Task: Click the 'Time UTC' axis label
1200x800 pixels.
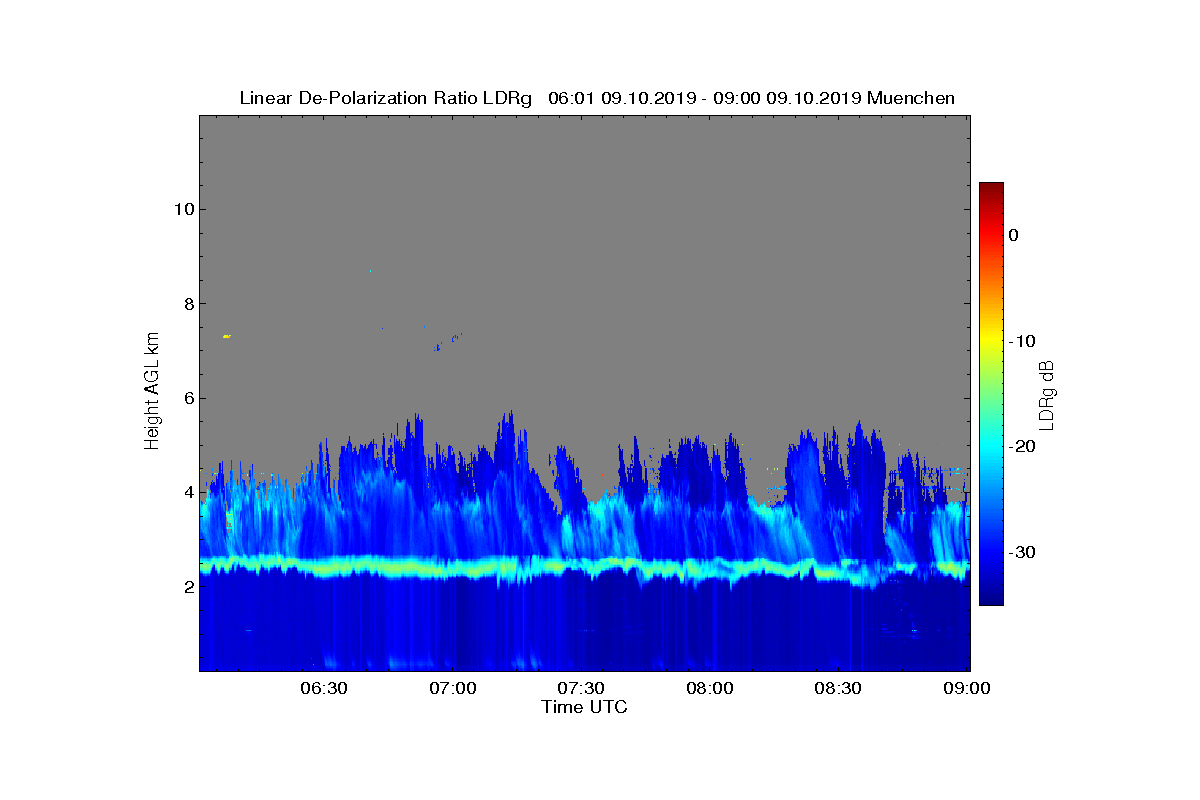Action: click(x=585, y=707)
